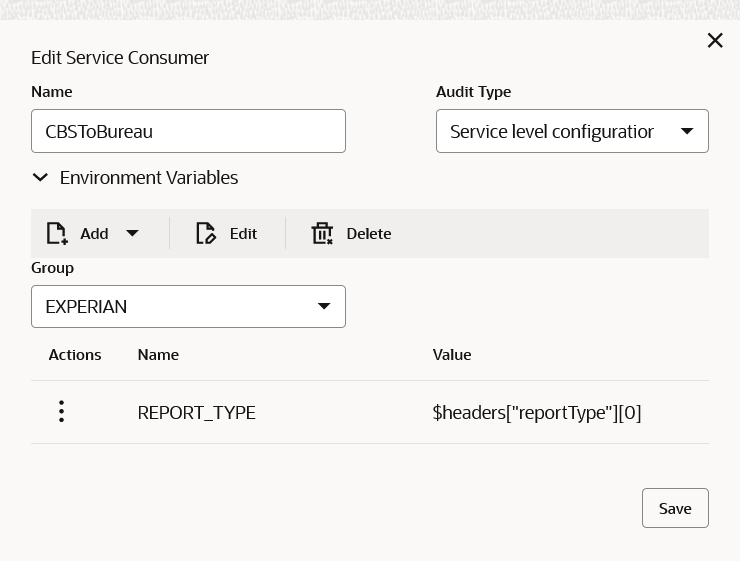
Task: Click the Add document-plus icon
Action: tap(58, 234)
